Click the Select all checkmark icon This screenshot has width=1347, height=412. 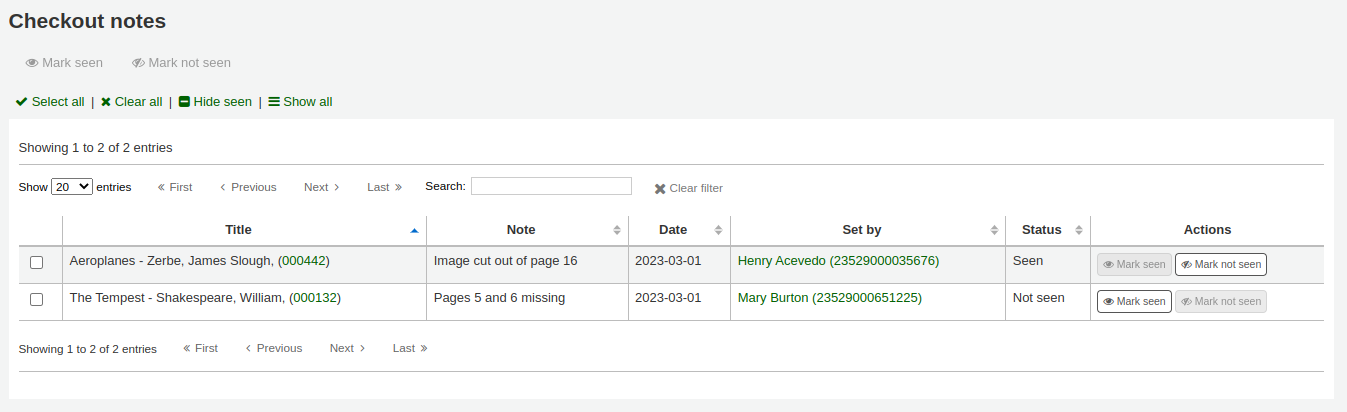point(22,102)
